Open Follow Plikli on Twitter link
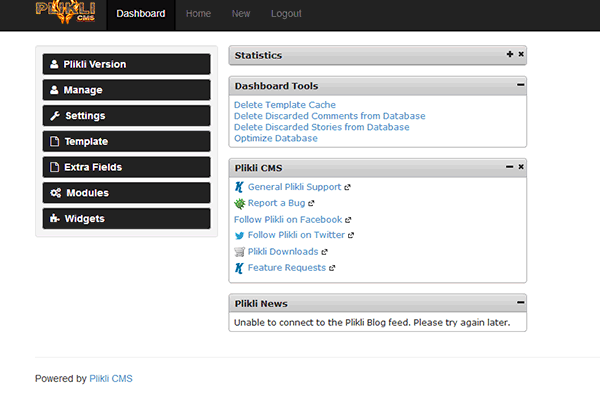 point(296,235)
